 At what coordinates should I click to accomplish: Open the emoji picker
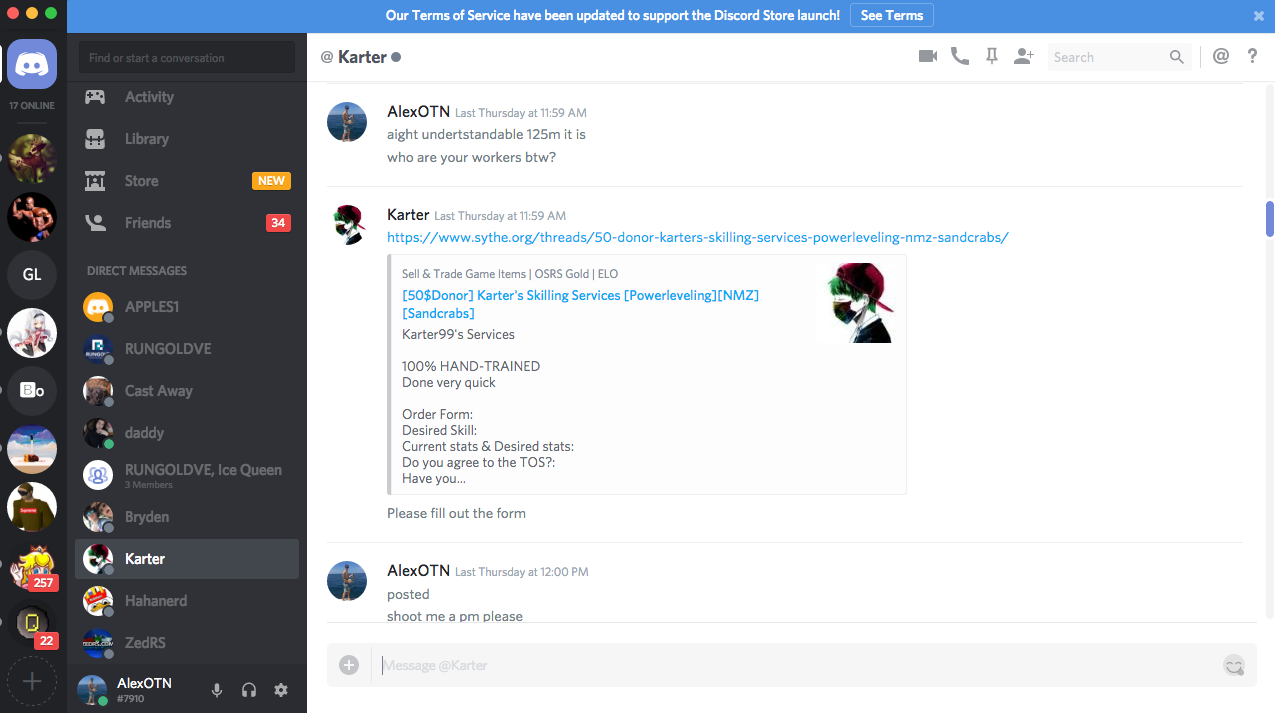[1234, 665]
